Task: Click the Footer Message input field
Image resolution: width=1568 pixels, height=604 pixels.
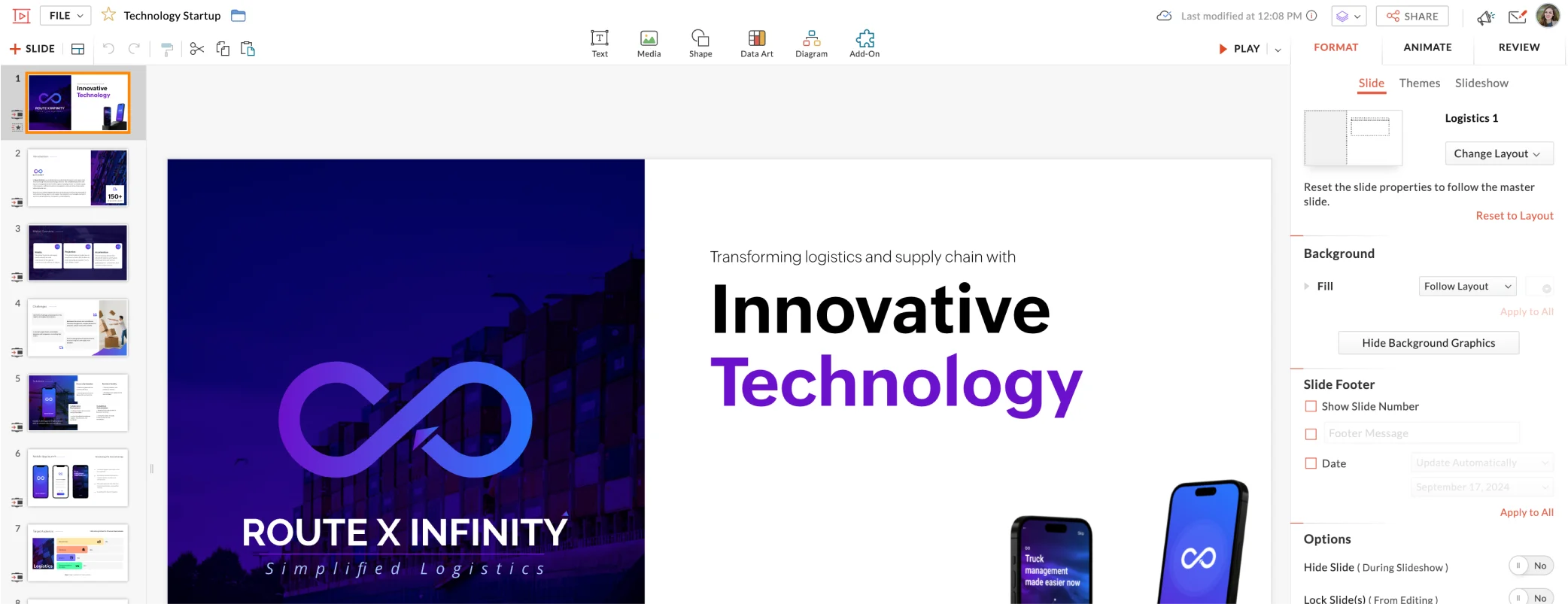Action: [x=1421, y=433]
